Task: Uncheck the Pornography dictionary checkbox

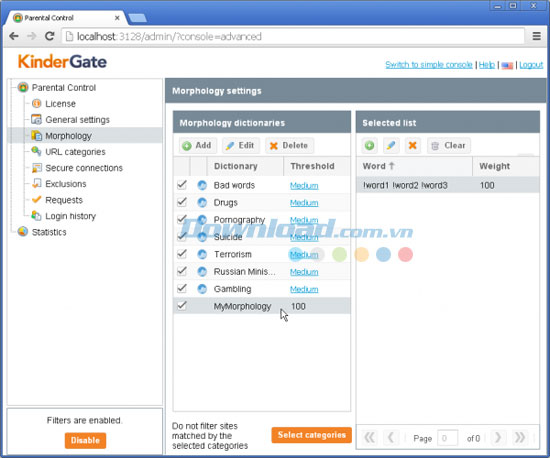Action: point(182,219)
